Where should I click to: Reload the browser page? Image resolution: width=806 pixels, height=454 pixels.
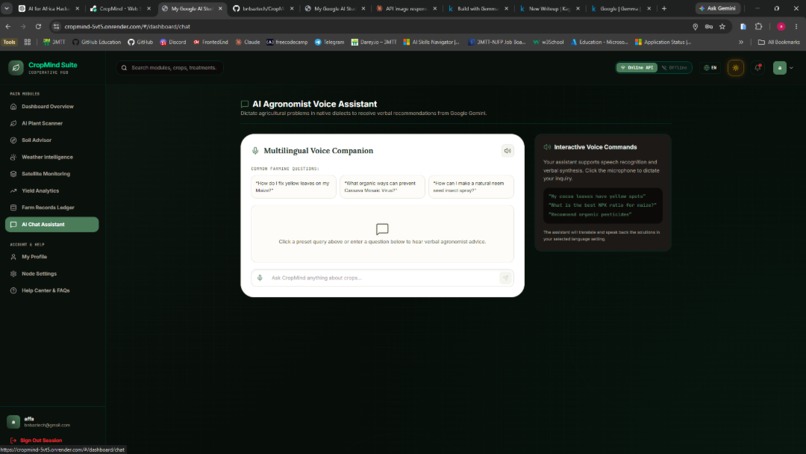[38, 26]
